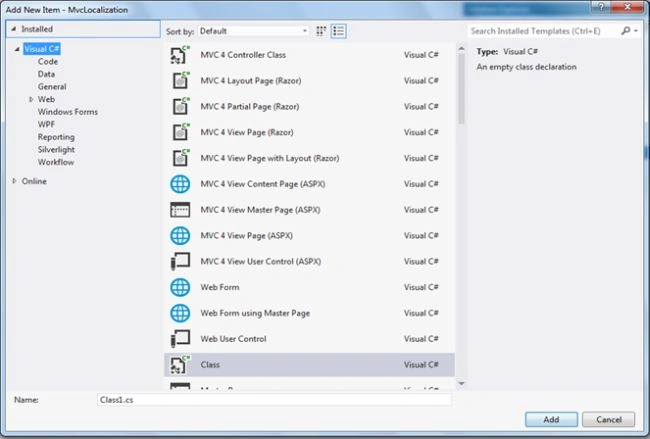
Task: Click the Installed header label
Action: click(37, 29)
